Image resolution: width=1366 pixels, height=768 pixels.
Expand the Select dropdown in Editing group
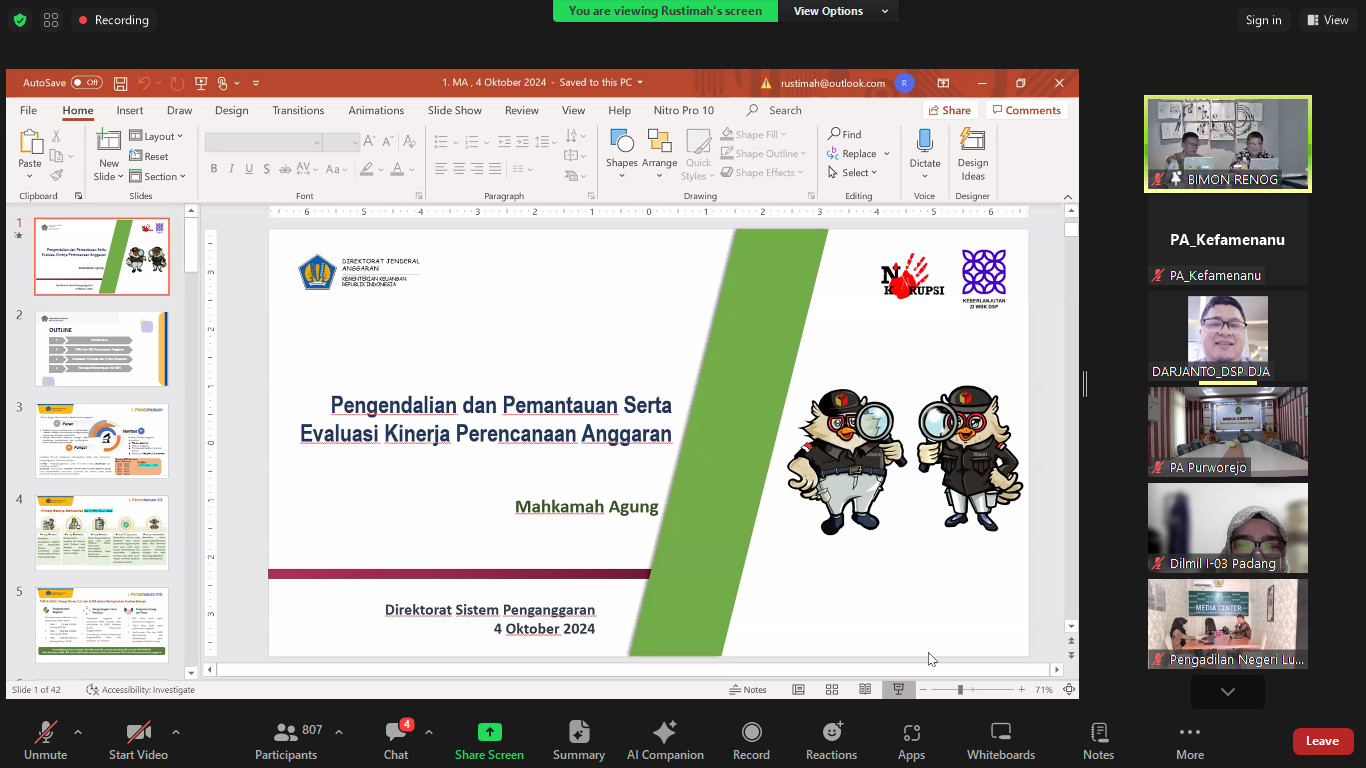tap(853, 173)
